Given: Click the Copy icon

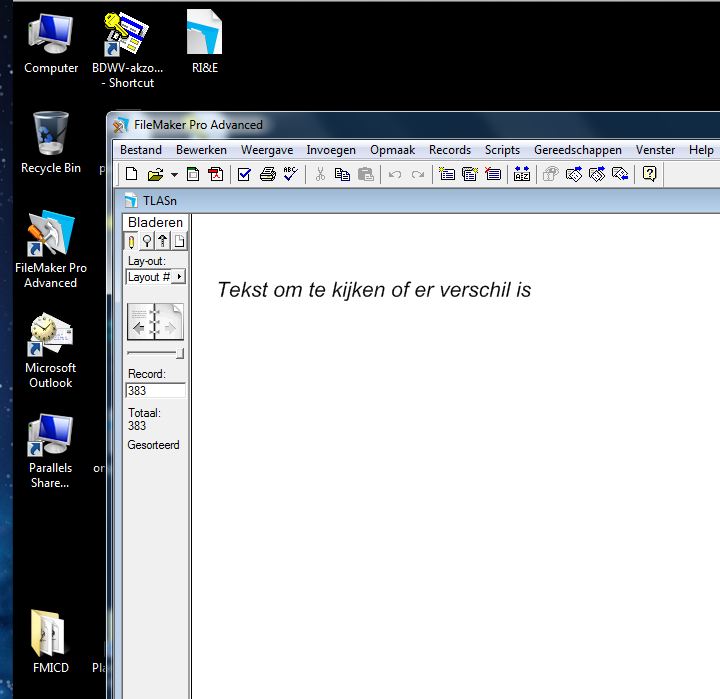Looking at the screenshot, I should [x=342, y=175].
